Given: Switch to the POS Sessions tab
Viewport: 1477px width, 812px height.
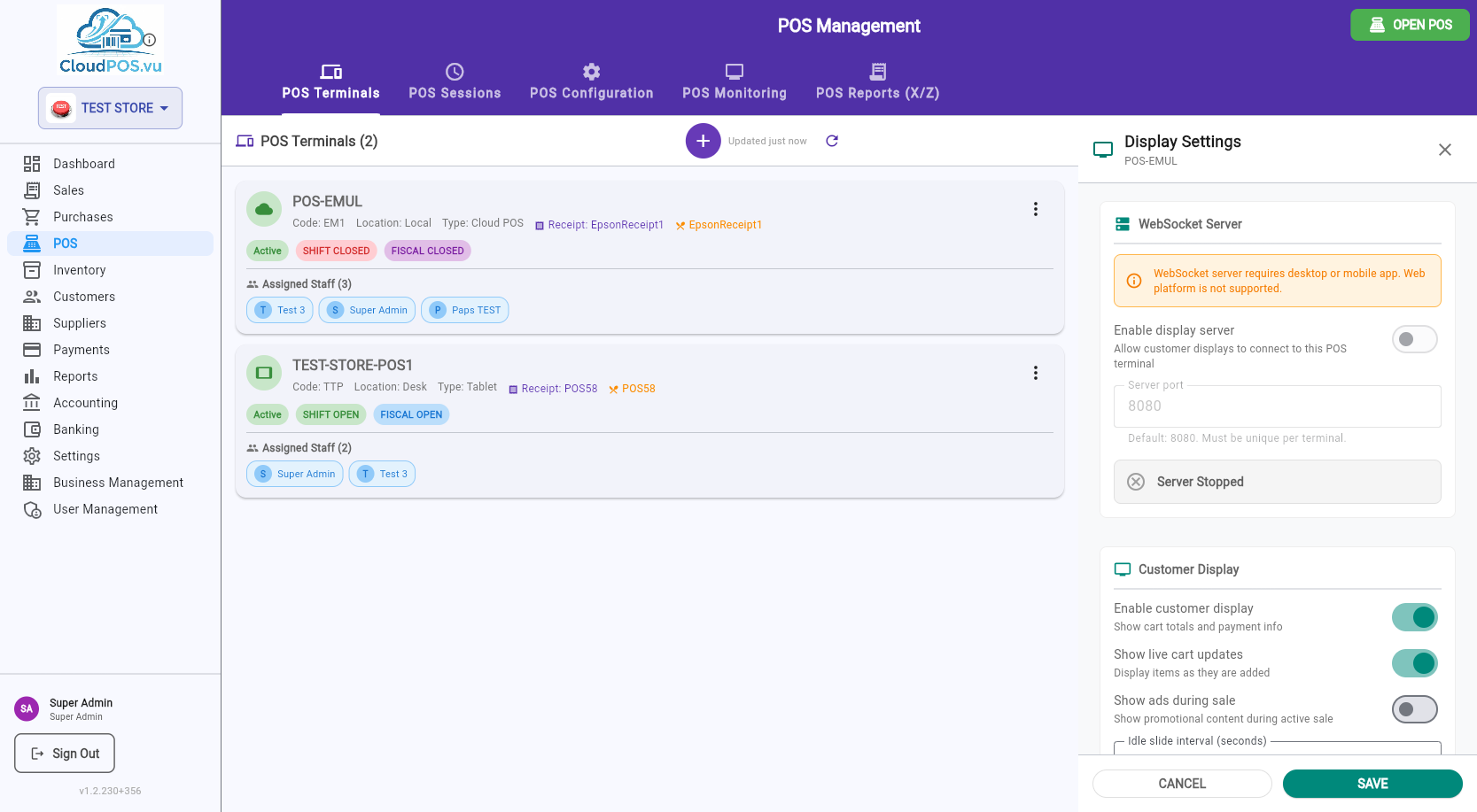Looking at the screenshot, I should tap(455, 82).
